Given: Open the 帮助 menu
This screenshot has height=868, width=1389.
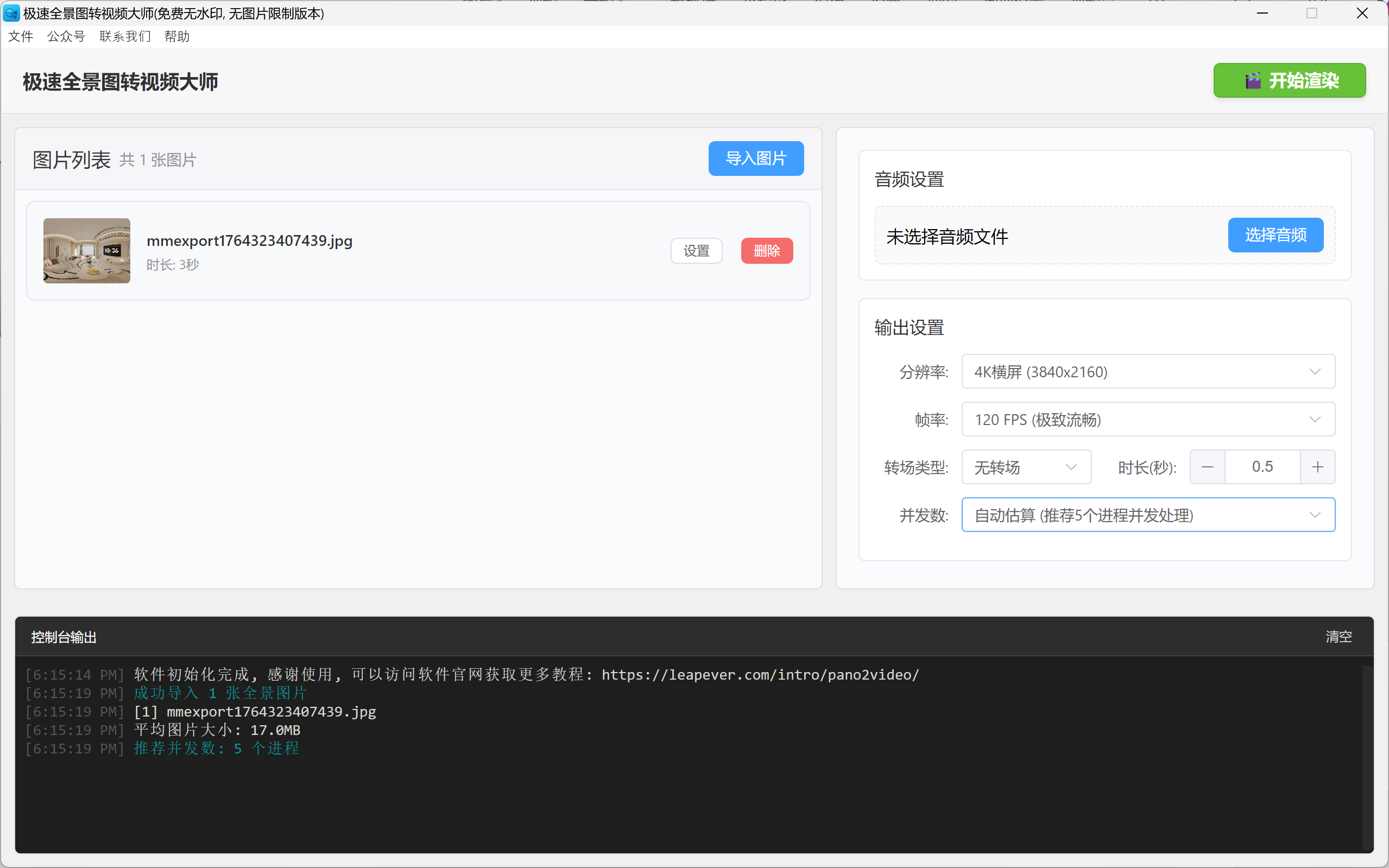Looking at the screenshot, I should pos(176,37).
